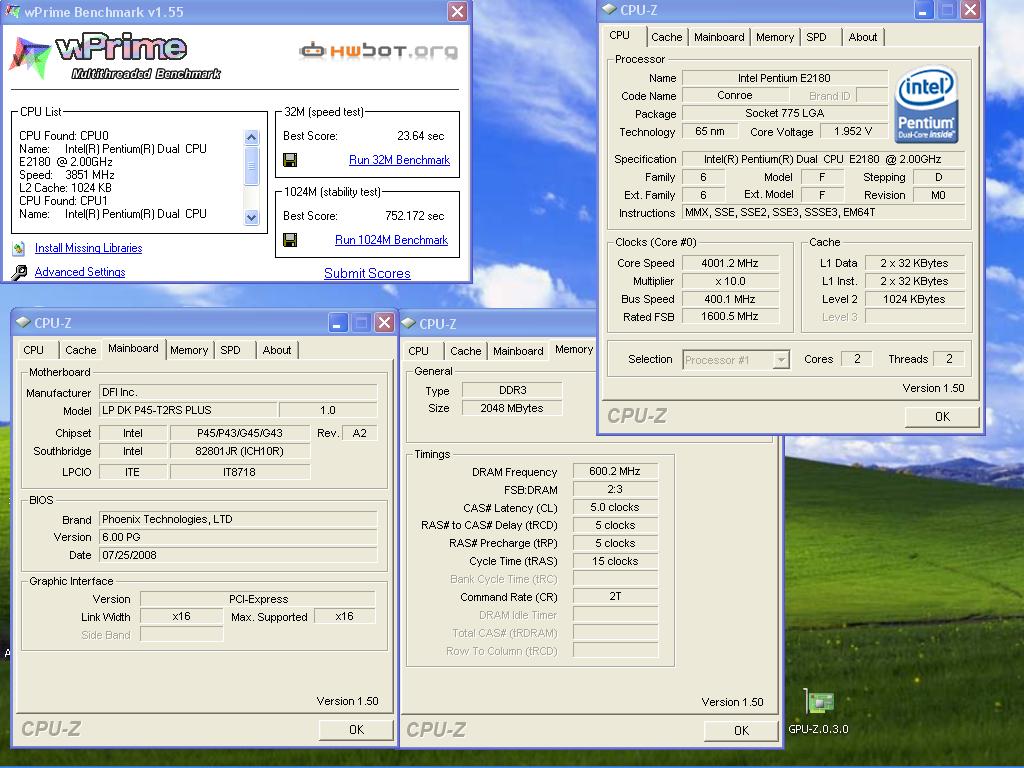This screenshot has width=1024, height=768.
Task: Click the save icon beside Run 32M Benchmark
Action: 290,160
